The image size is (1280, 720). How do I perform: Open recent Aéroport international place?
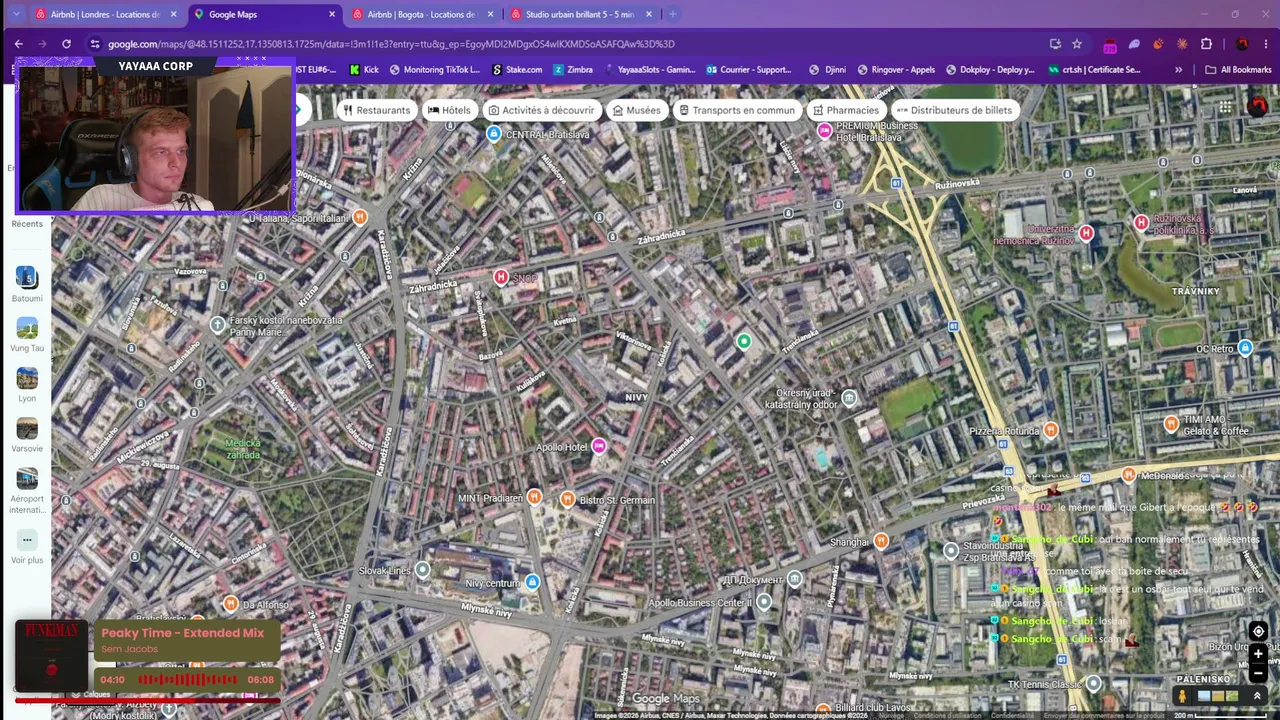[x=27, y=490]
